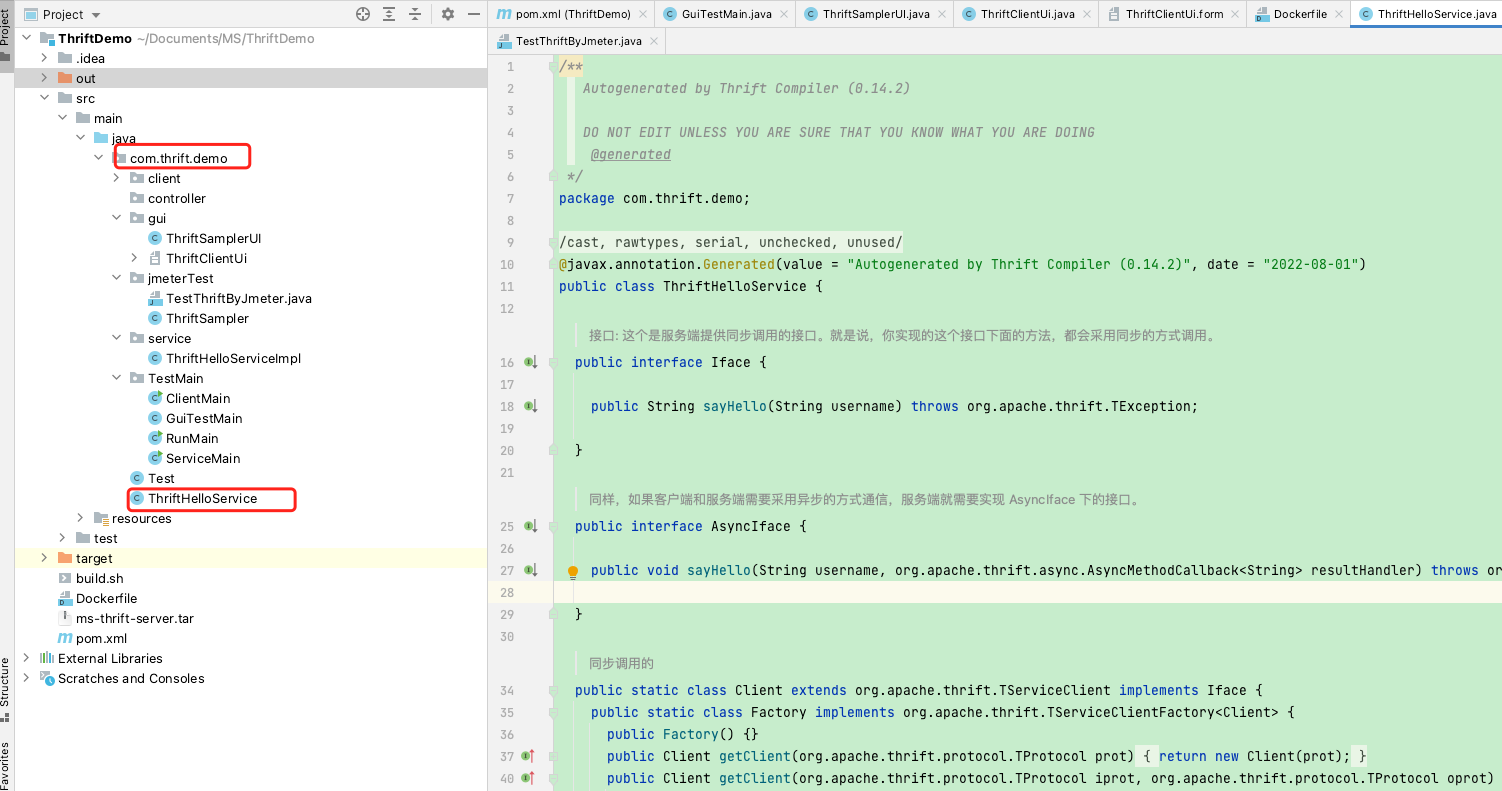Collapse the main folder

[x=62, y=118]
